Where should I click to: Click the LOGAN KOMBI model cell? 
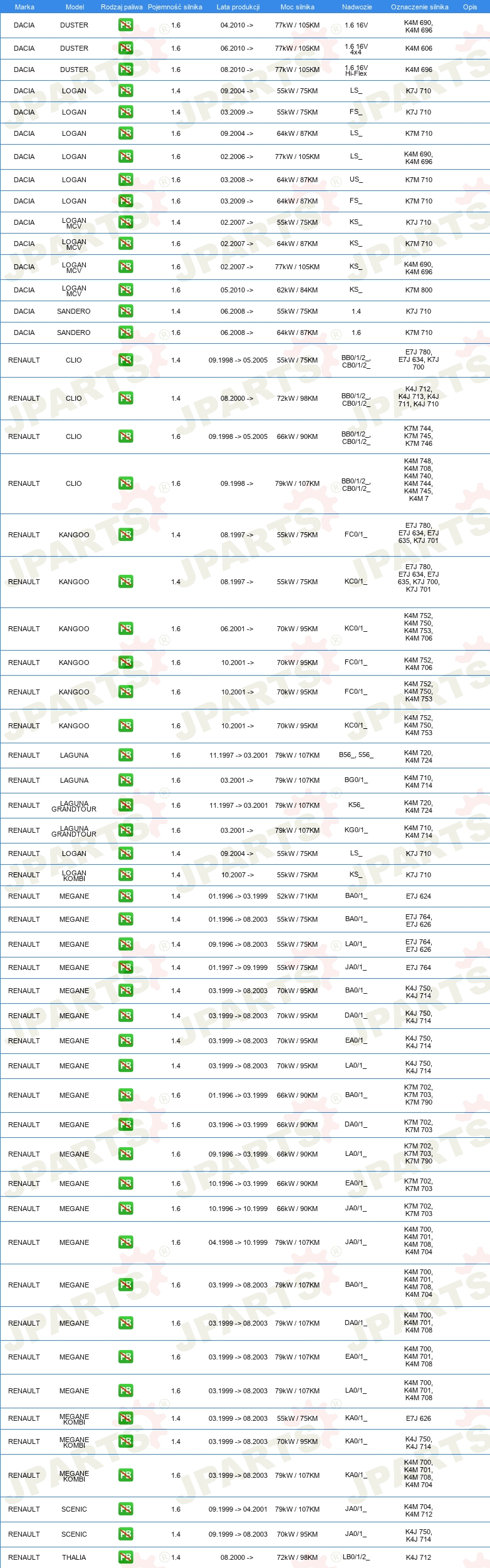[74, 875]
